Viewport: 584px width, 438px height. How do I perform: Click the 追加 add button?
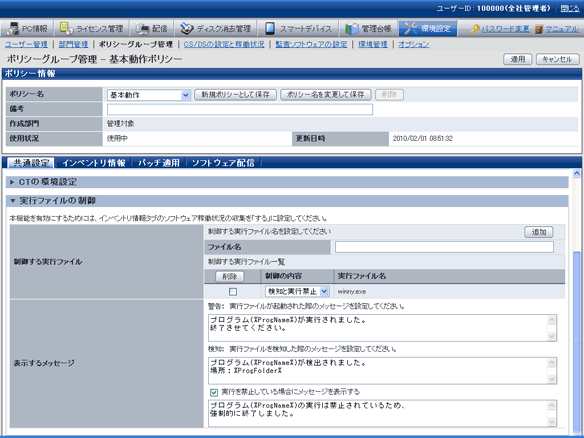(x=539, y=232)
